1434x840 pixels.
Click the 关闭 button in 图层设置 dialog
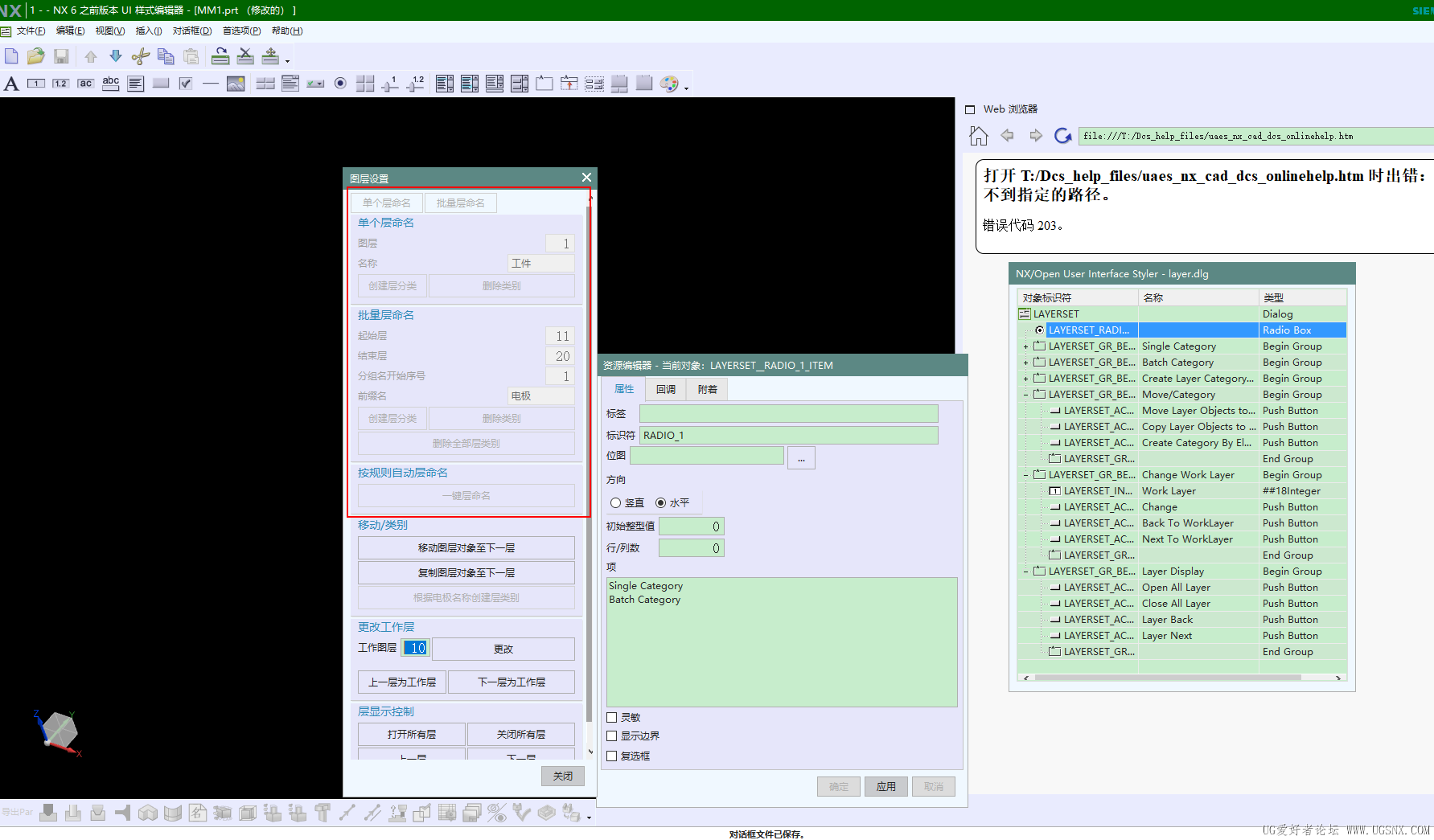click(563, 776)
